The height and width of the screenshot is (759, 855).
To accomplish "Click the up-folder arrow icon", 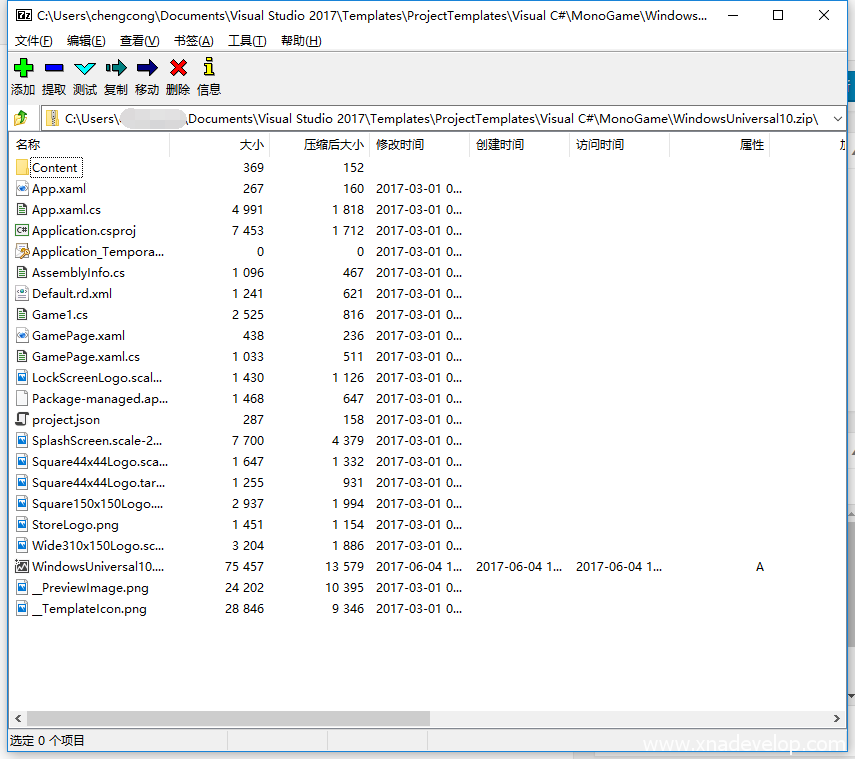I will click(x=21, y=119).
